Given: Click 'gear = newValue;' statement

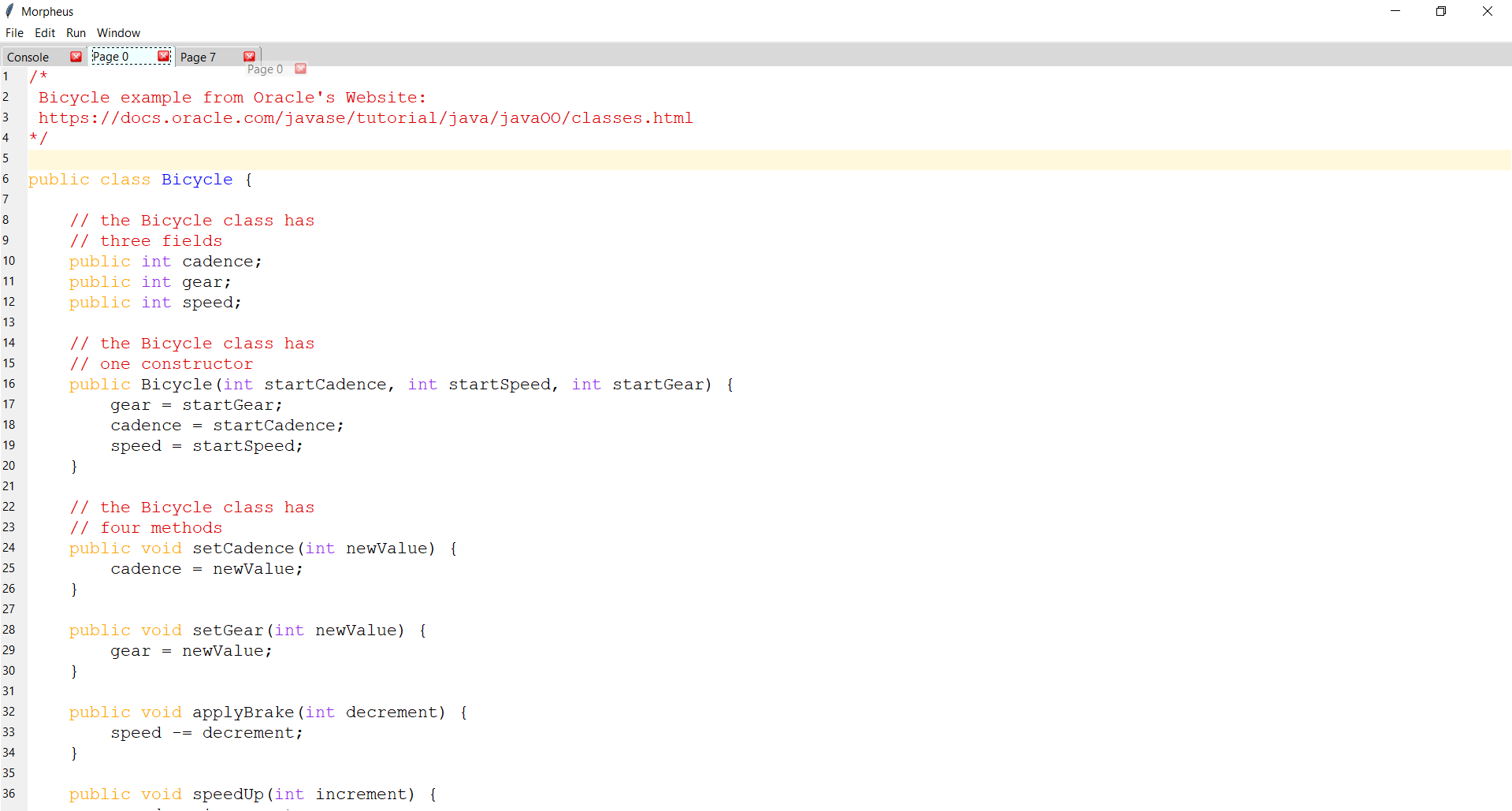Looking at the screenshot, I should point(191,651).
